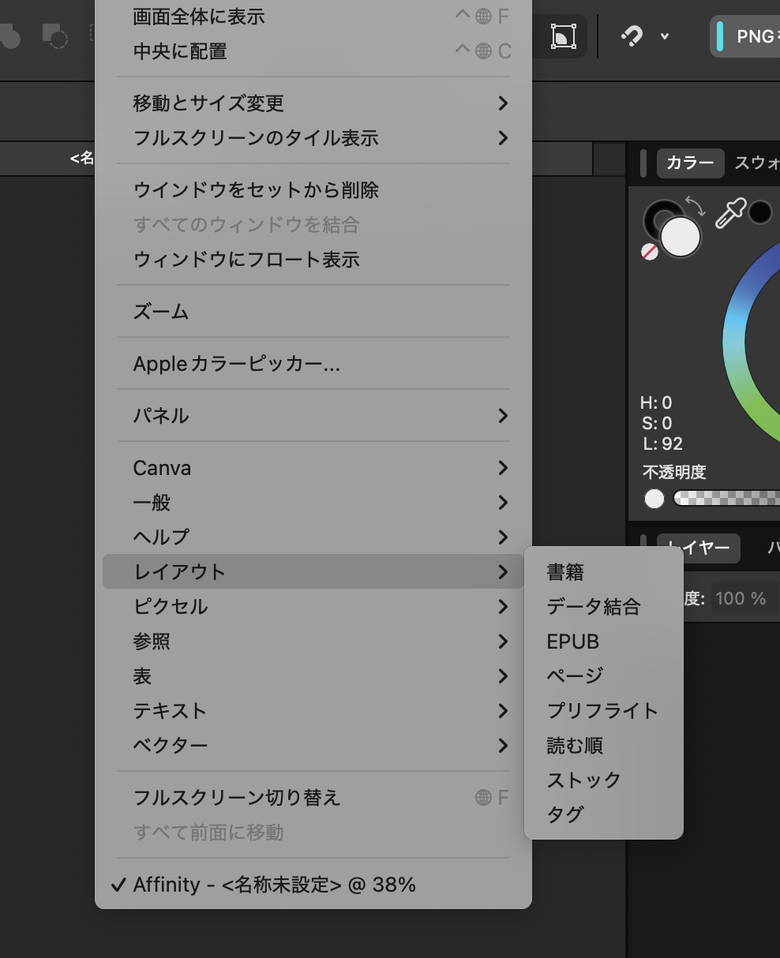
Task: Click the frame-with-handles toolbar icon
Action: (x=563, y=36)
